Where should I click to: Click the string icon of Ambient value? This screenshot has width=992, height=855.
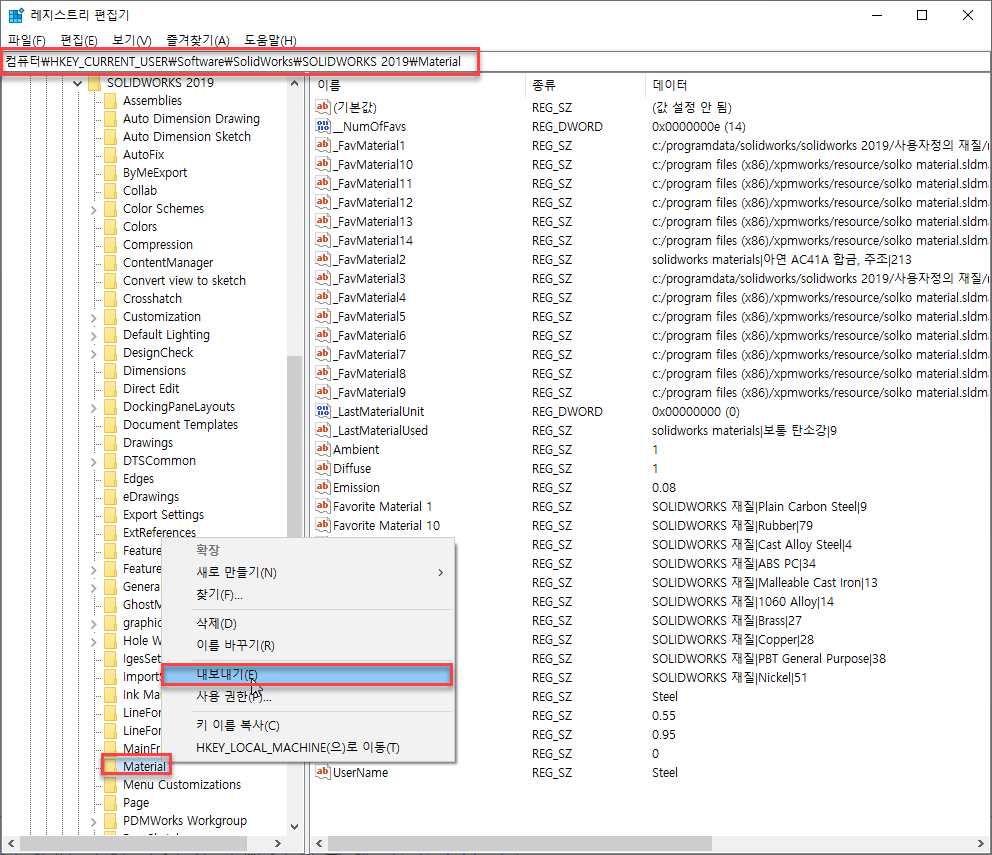tap(323, 449)
